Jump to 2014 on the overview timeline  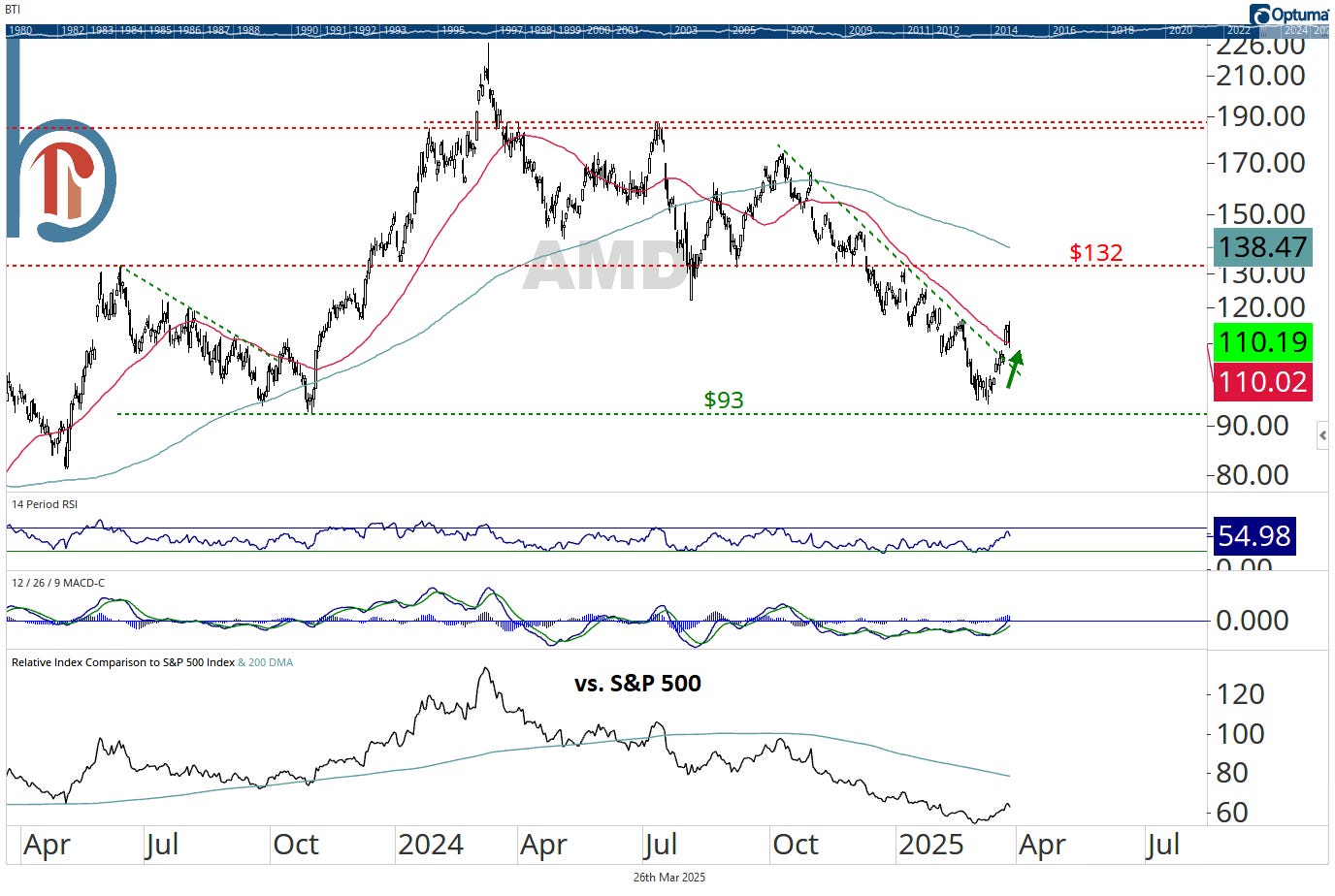coord(1005,30)
